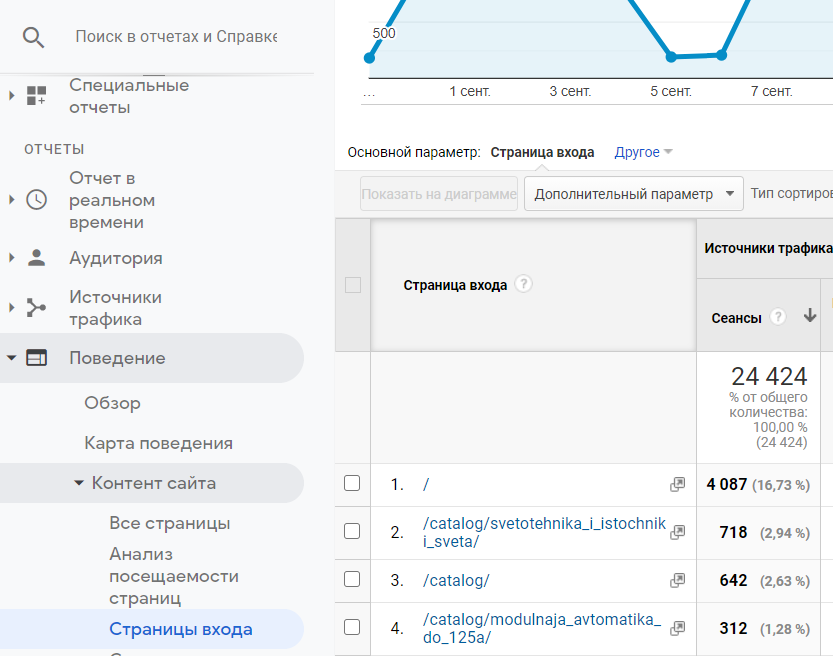Click the search field in reports and help
833x656 pixels.
[176, 37]
